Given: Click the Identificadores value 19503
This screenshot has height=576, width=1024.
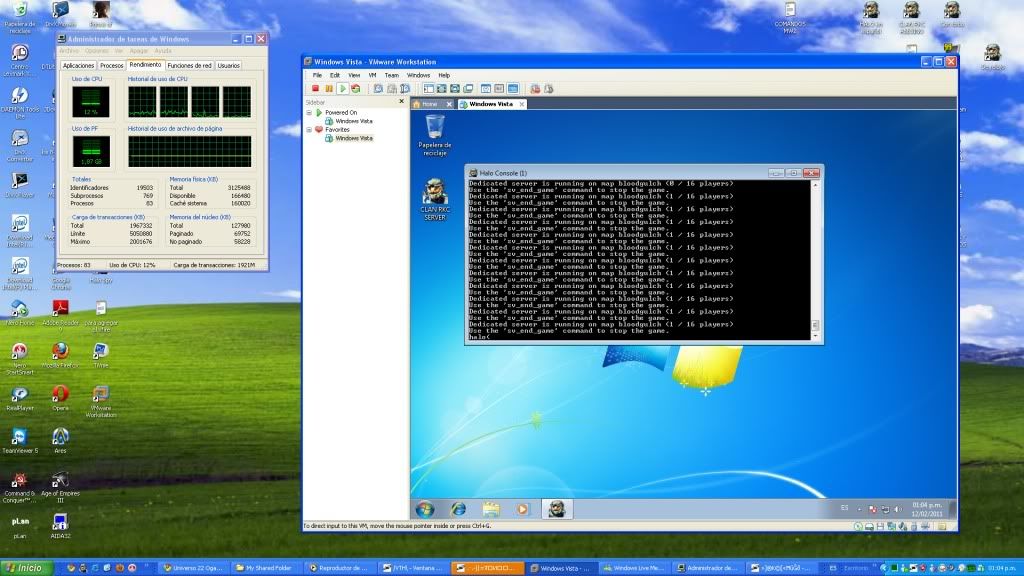Looking at the screenshot, I should [144, 187].
